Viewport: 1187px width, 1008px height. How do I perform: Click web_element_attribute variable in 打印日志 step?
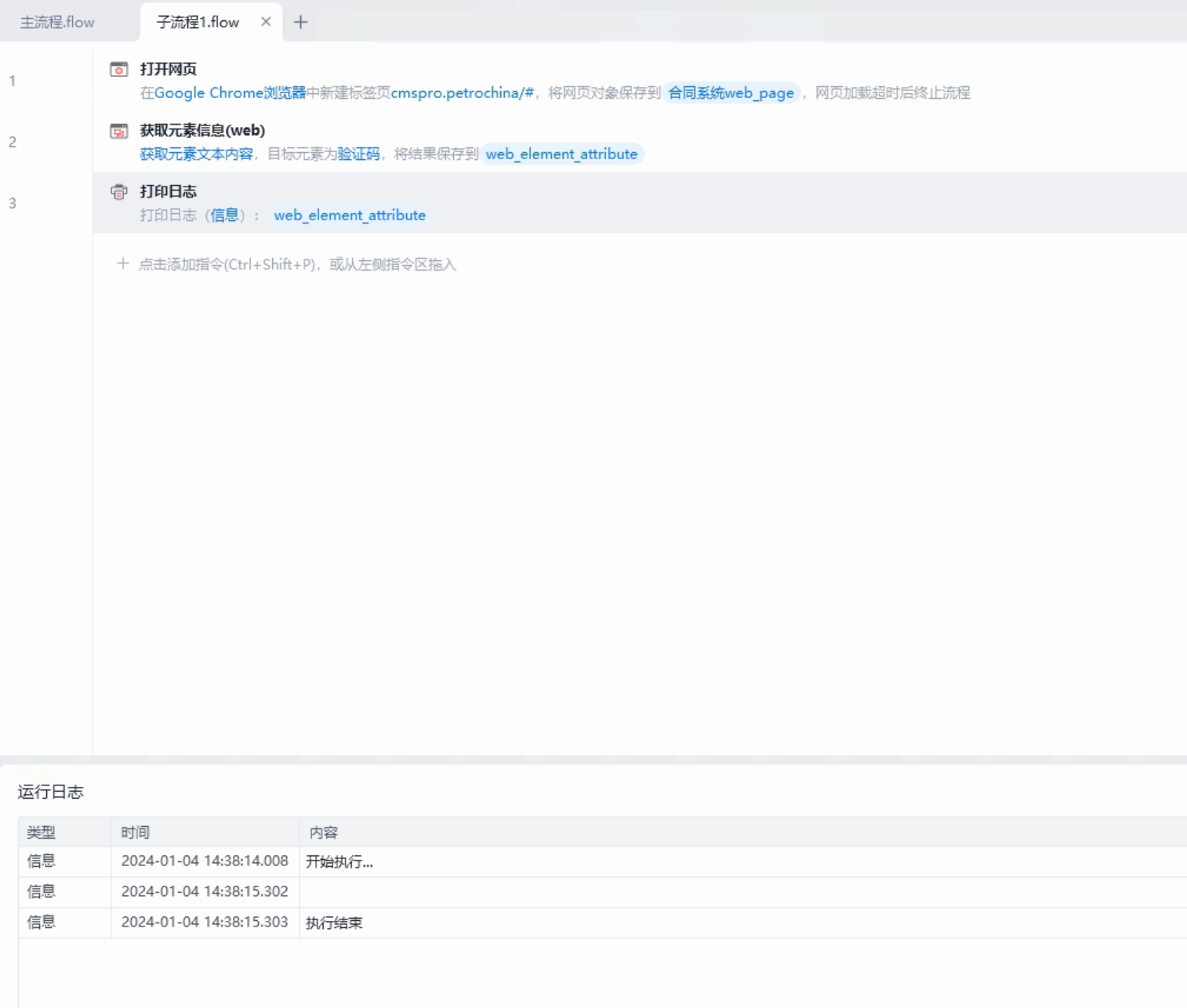pos(350,216)
